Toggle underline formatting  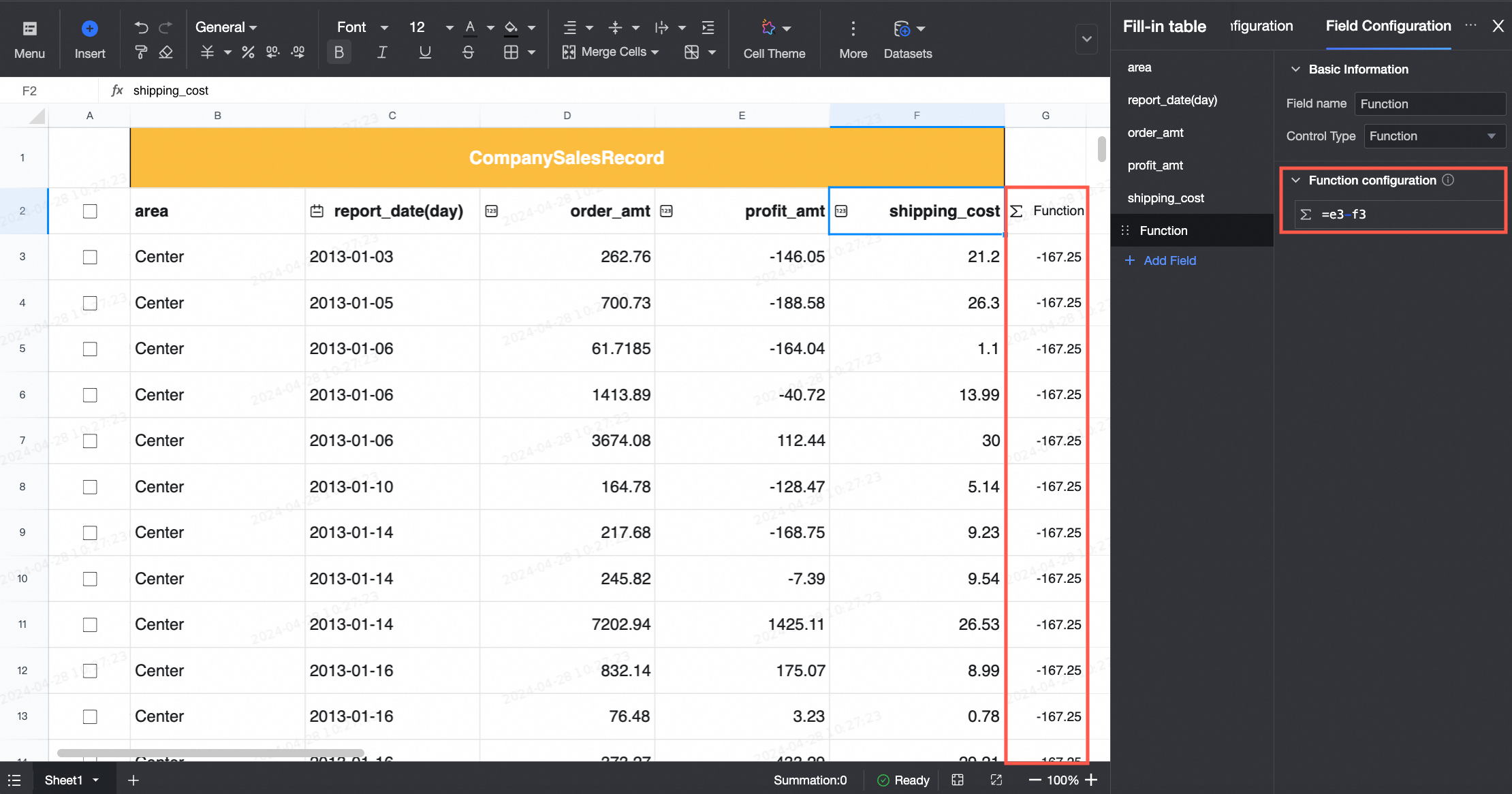click(x=425, y=52)
